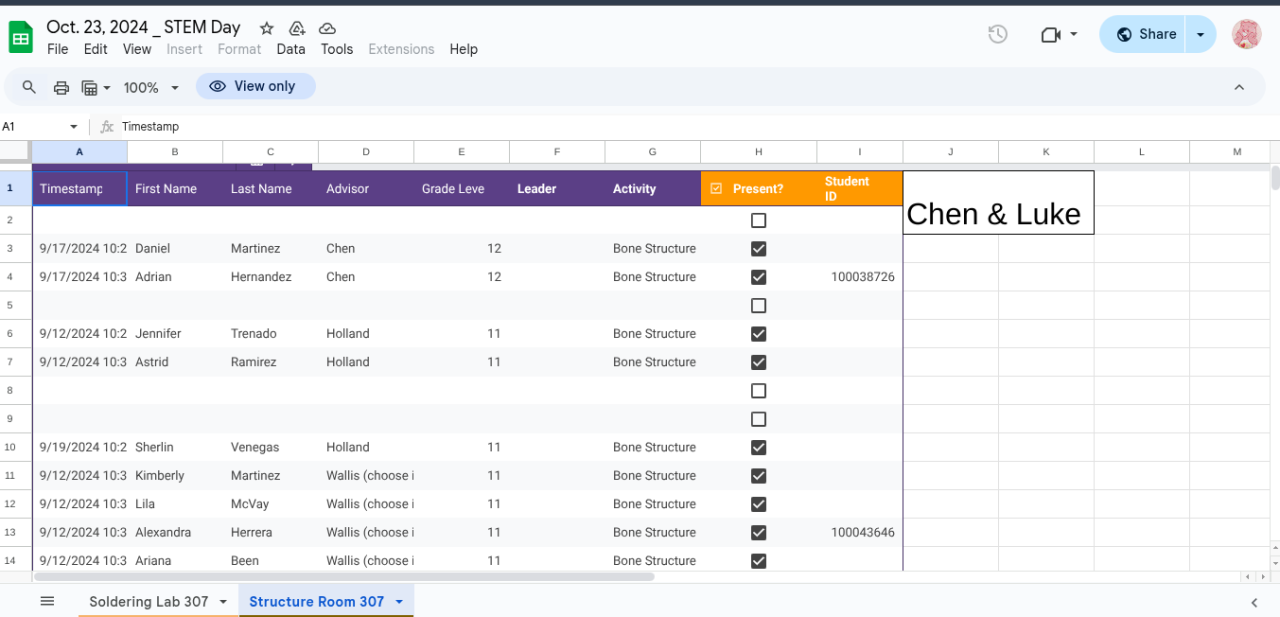Screen dimensions: 1280x617
Task: Check the Present box in row 8
Action: click(x=758, y=390)
